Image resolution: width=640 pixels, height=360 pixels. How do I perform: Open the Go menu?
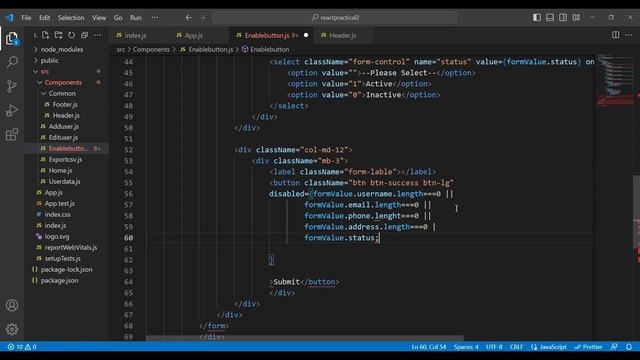[x=118, y=18]
